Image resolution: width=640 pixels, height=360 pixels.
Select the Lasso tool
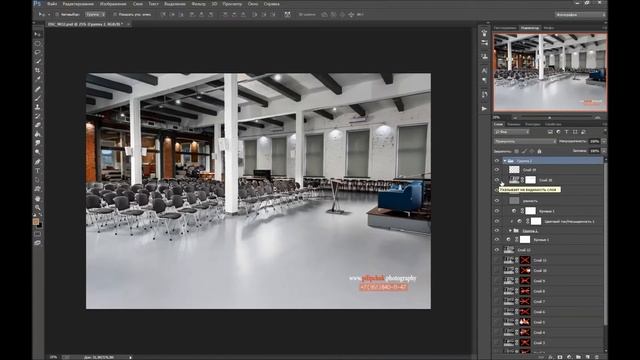(38, 52)
